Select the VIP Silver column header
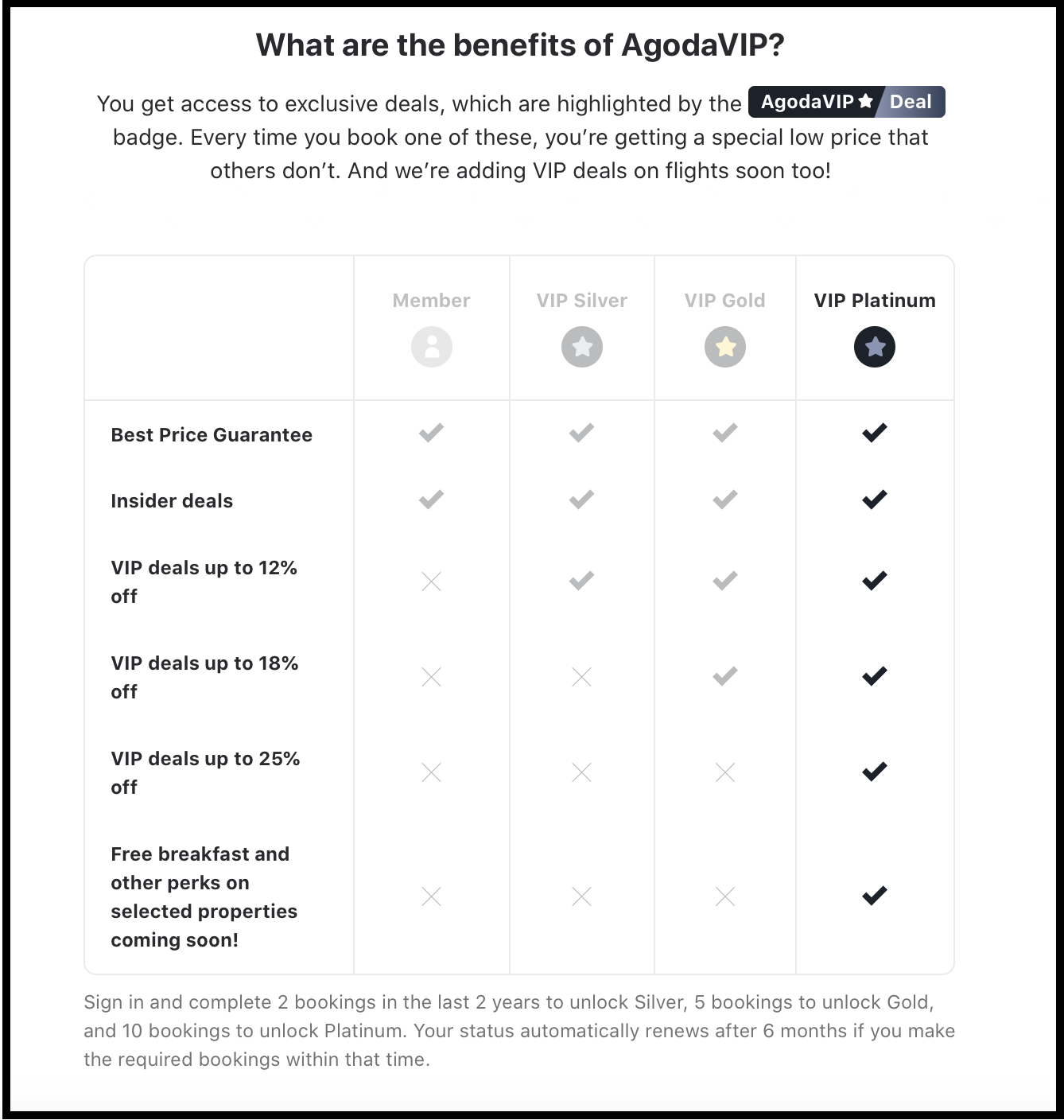1064x1120 pixels. 582,301
